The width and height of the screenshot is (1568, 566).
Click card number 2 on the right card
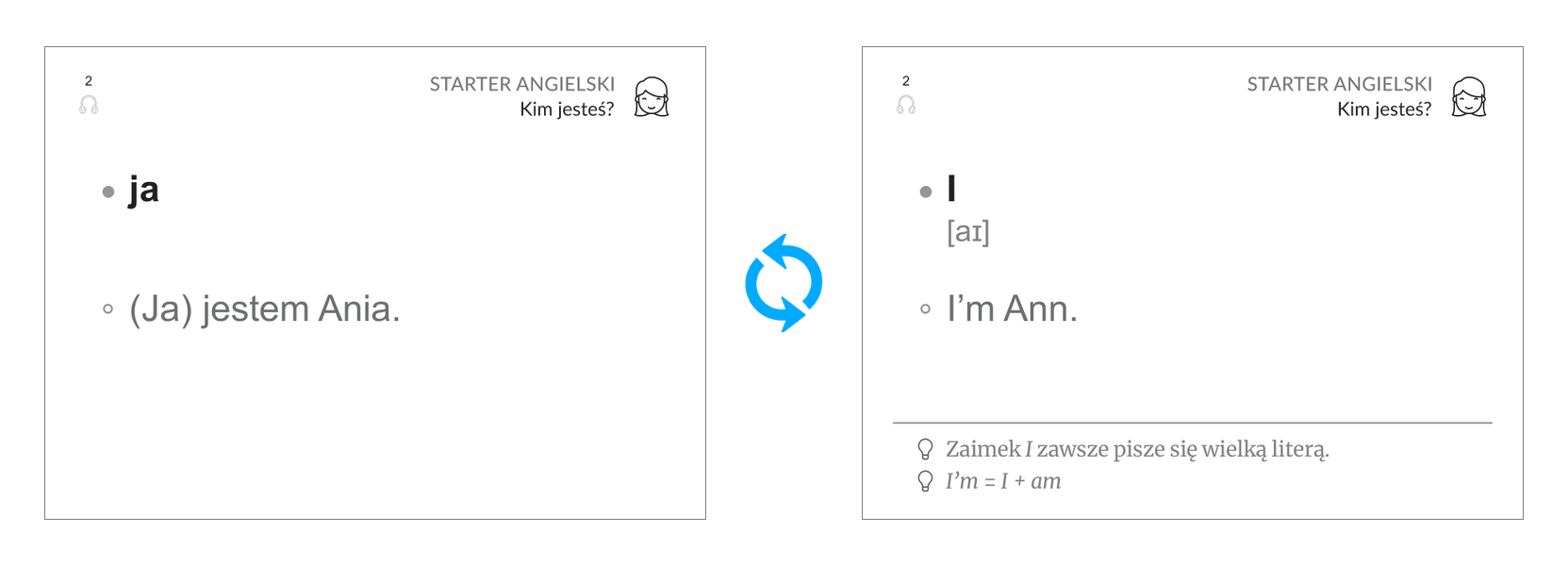click(x=906, y=81)
